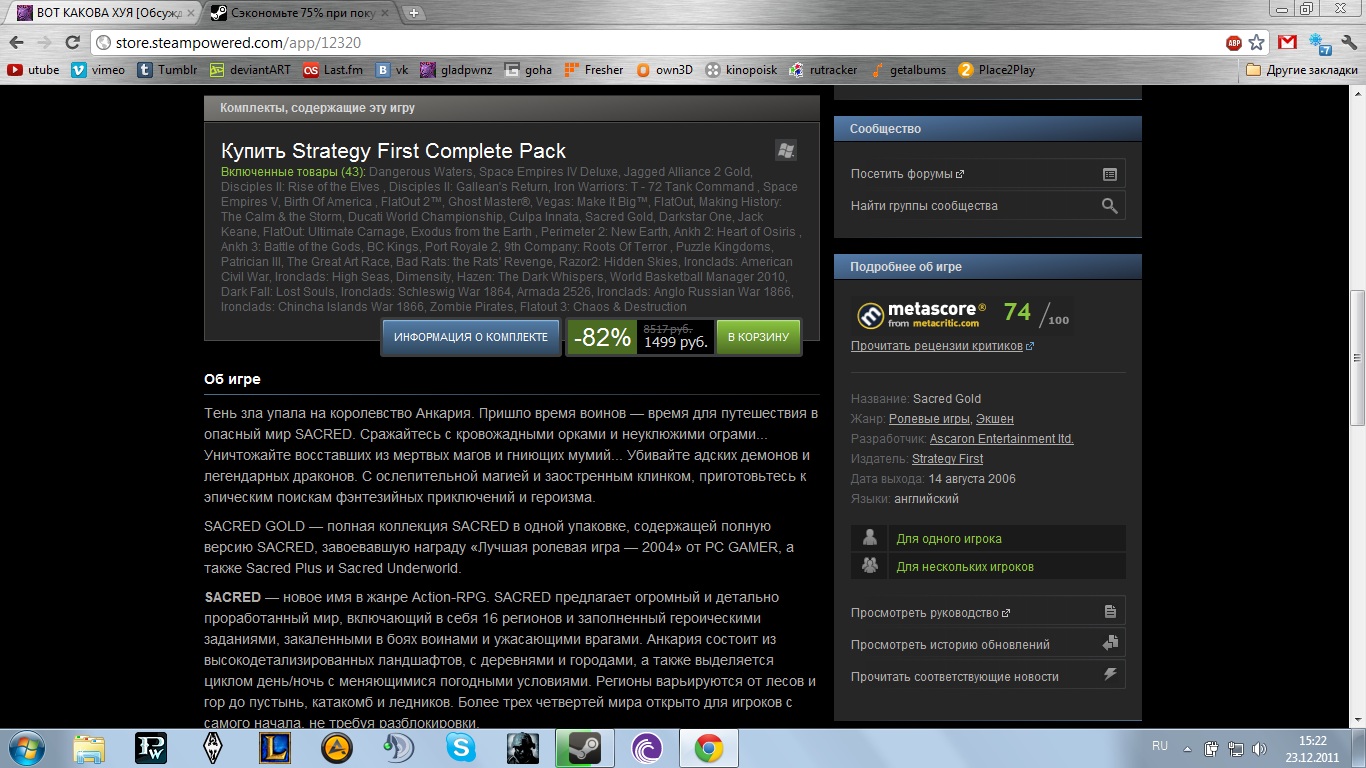Click the 1499 руб. price
Viewport: 1366px width, 768px height.
(675, 342)
